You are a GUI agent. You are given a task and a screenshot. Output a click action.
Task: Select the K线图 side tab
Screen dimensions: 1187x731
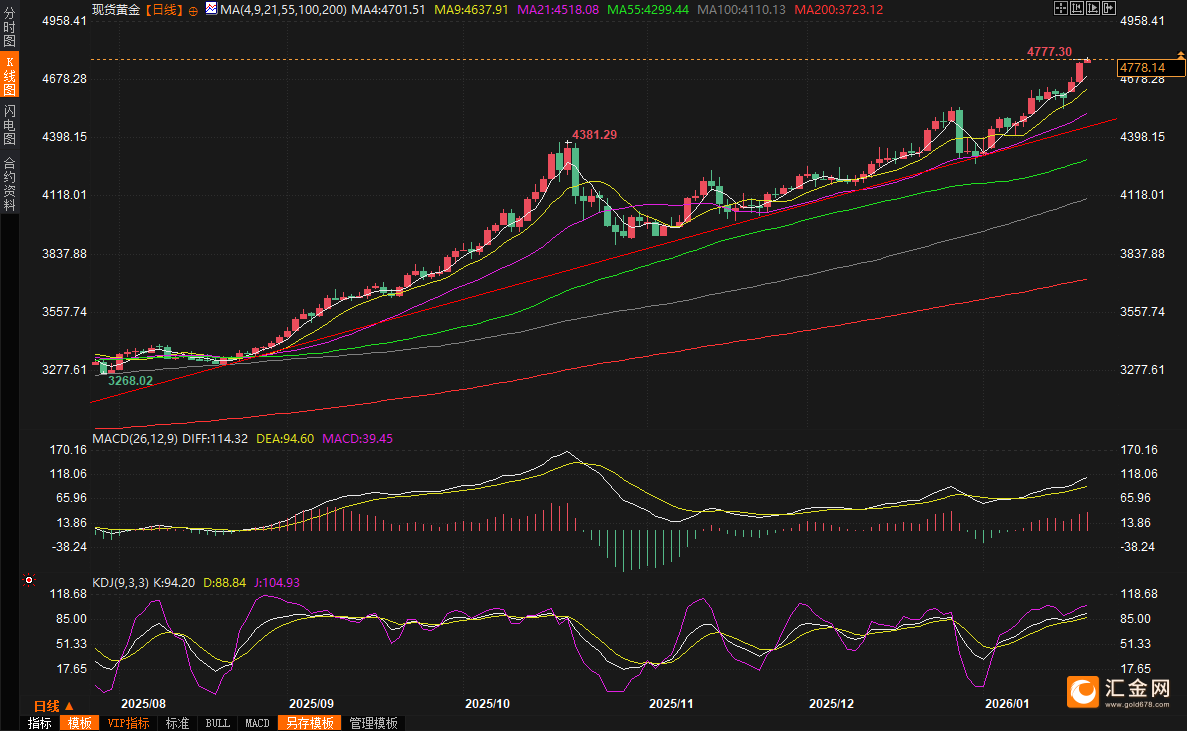[x=9, y=77]
